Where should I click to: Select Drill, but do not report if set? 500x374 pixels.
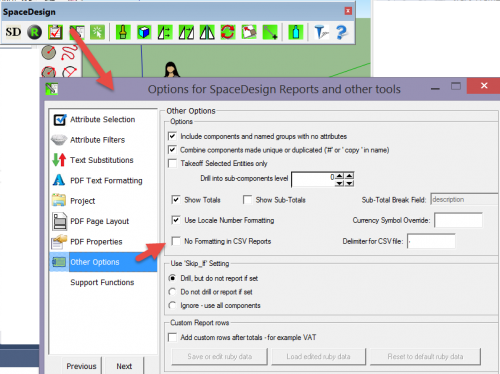(172, 278)
